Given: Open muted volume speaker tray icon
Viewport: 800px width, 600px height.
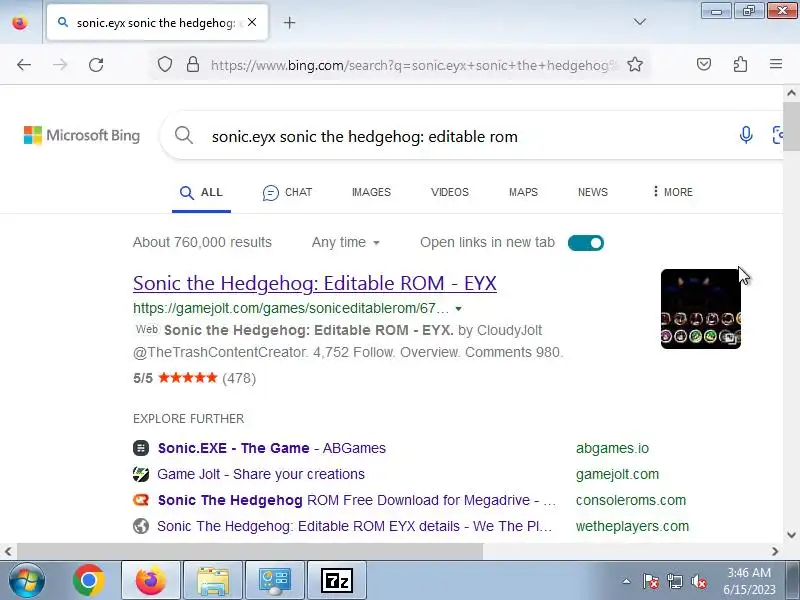Looking at the screenshot, I should (698, 581).
